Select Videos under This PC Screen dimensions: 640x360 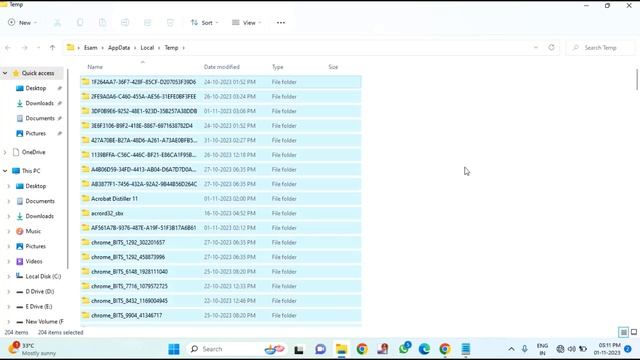[33, 262]
